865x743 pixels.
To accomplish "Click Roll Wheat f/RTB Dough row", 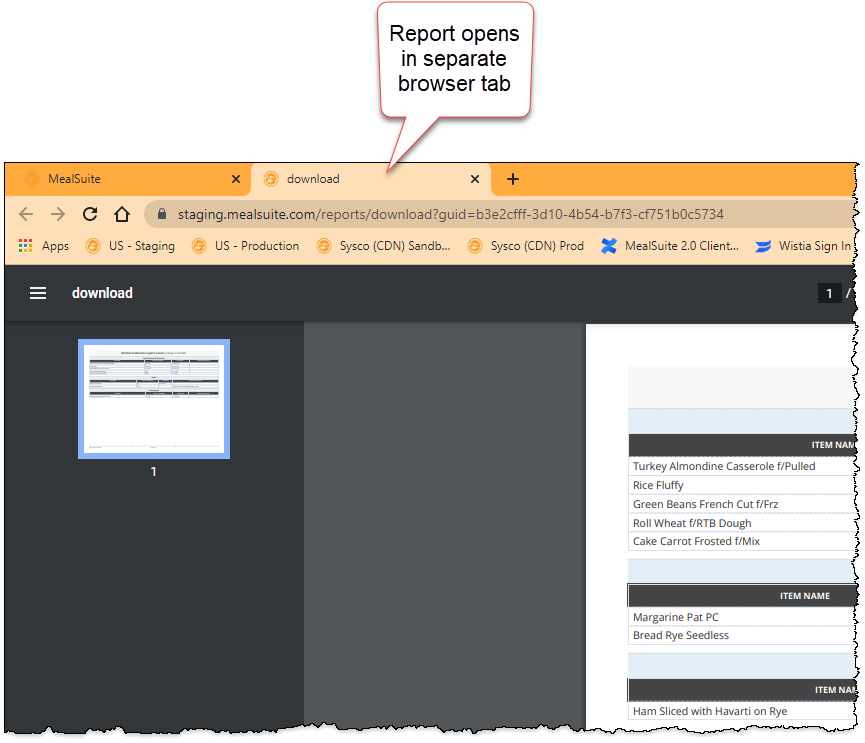I will click(x=743, y=523).
